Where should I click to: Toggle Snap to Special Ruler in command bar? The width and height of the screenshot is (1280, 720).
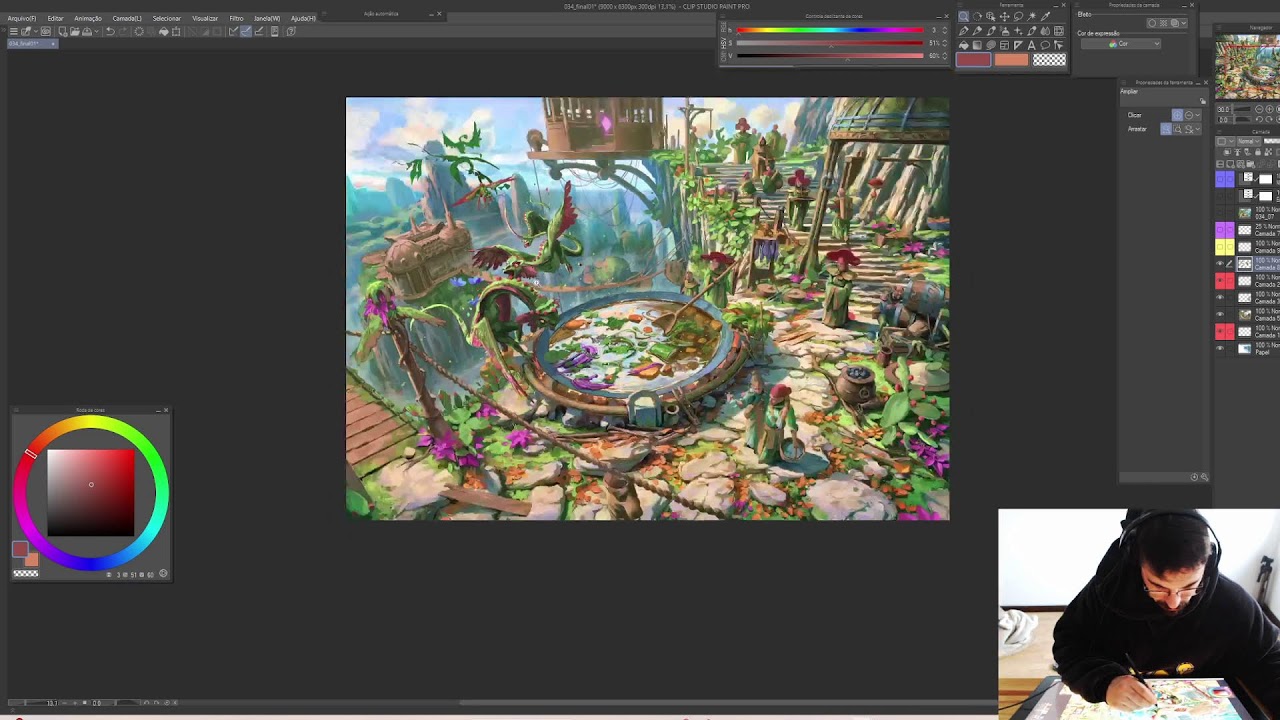[246, 31]
